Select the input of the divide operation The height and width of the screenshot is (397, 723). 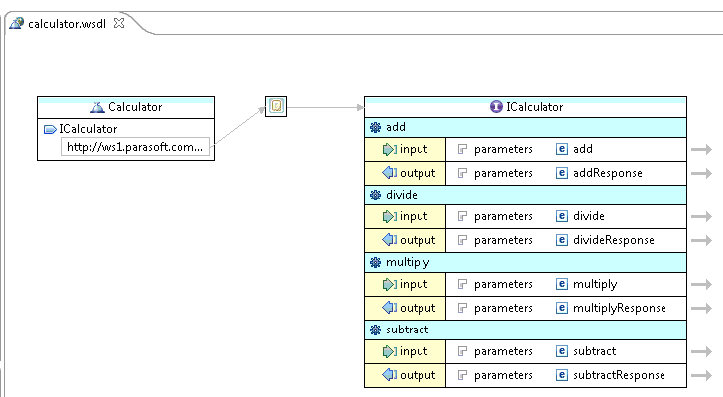pos(405,216)
